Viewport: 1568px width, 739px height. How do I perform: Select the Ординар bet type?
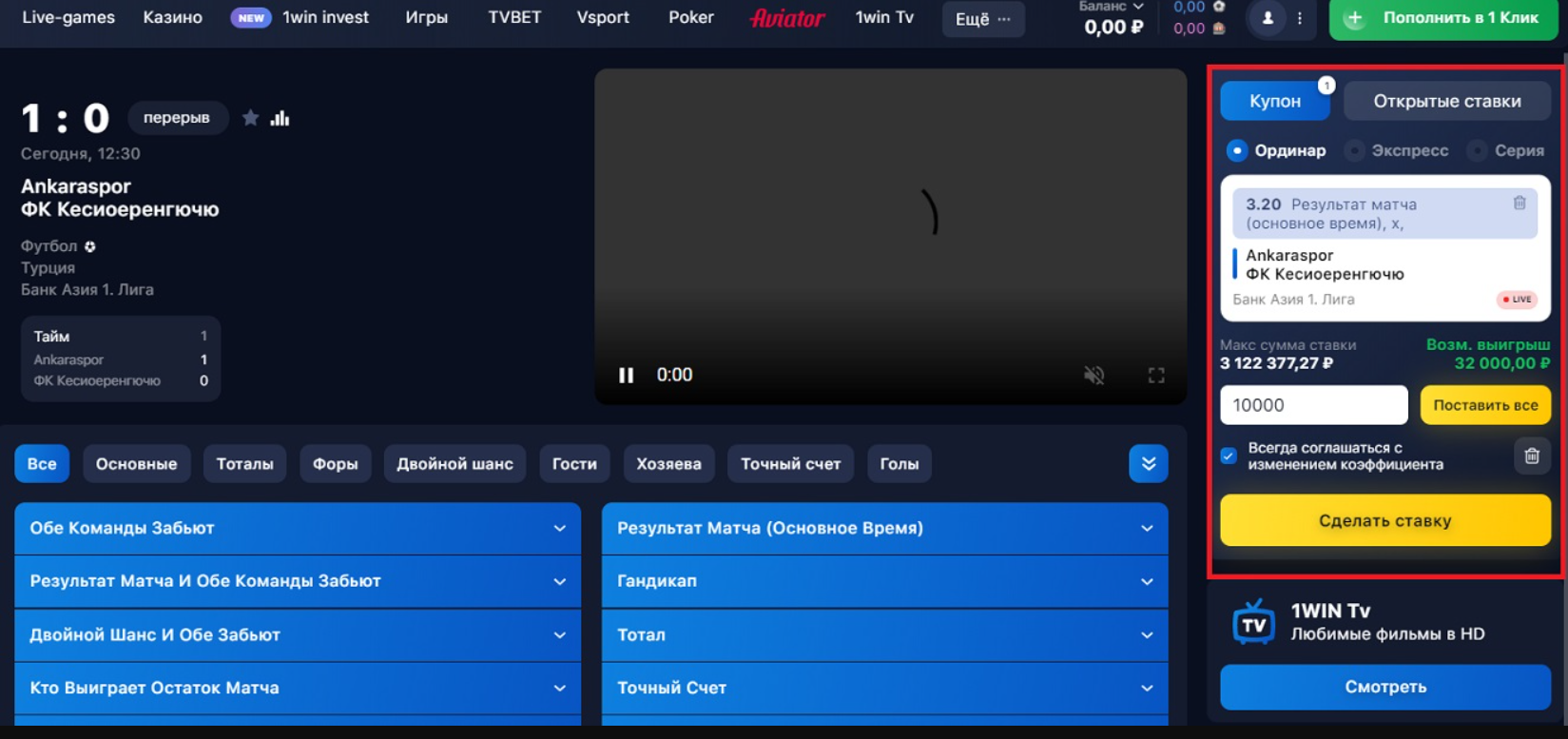pyautogui.click(x=1237, y=150)
